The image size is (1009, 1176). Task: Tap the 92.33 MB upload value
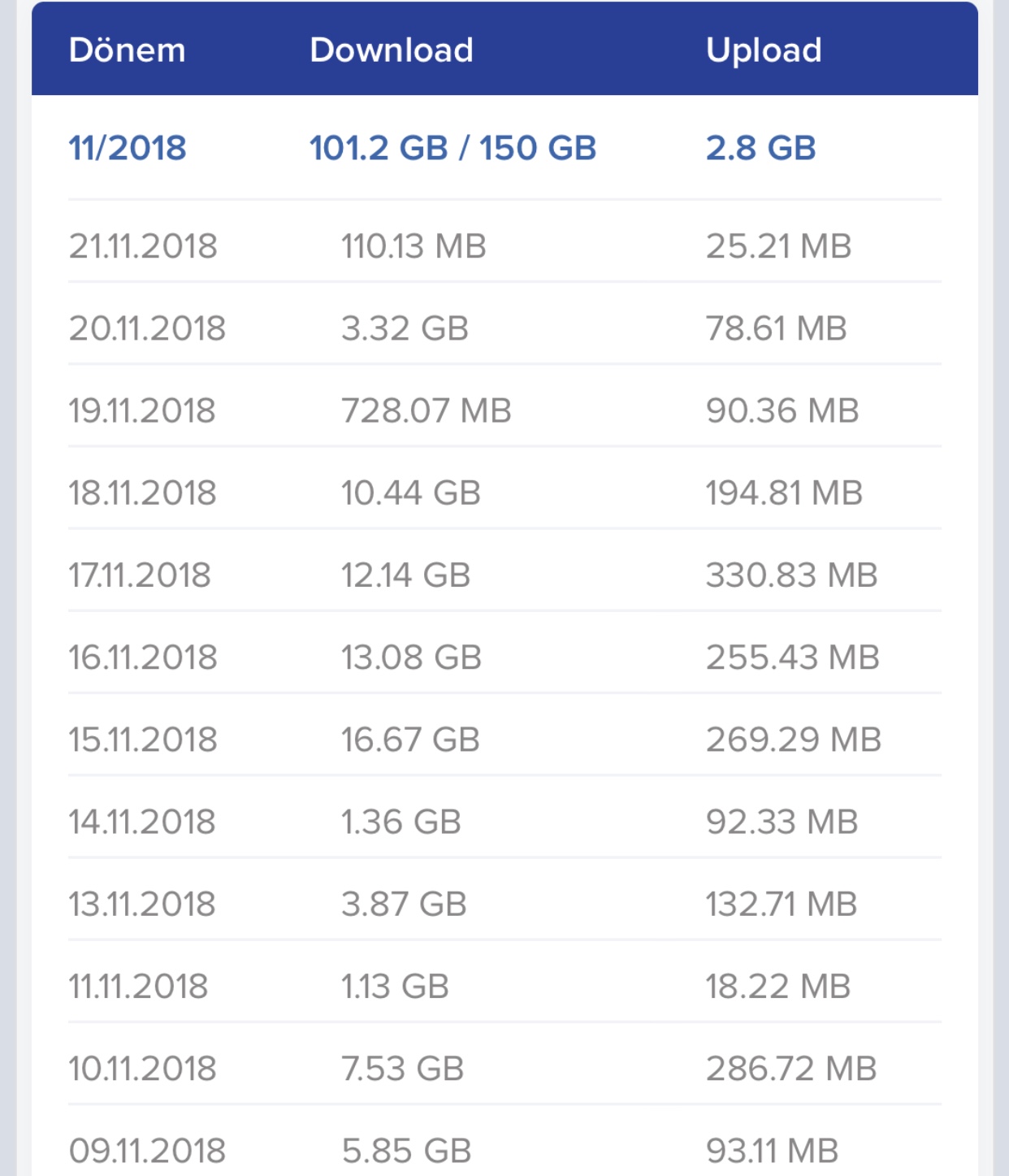click(782, 821)
